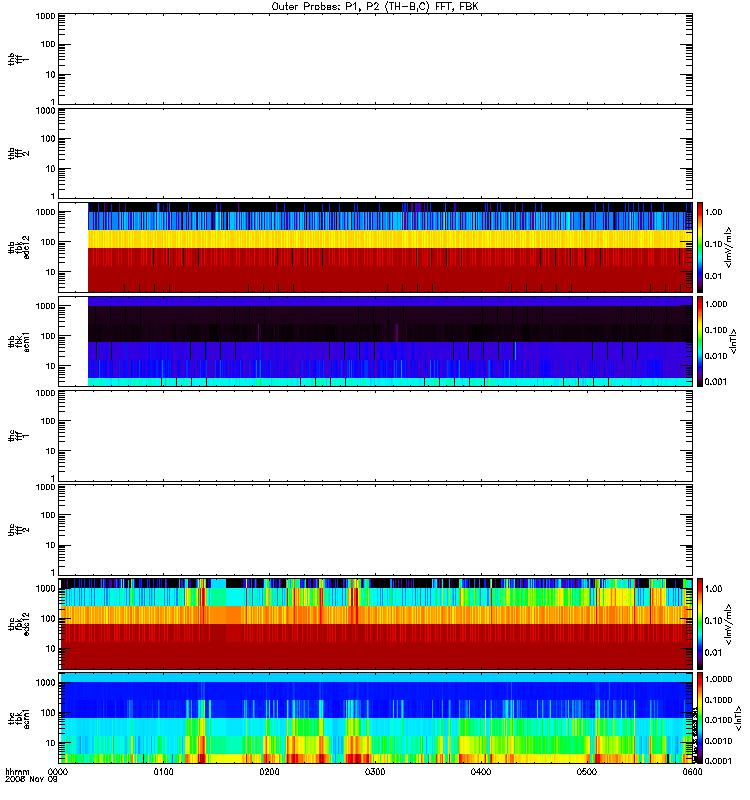Viewport: 750px width, 800px height.
Task: Select the "thb fff 1" panel axis label
Action: [x=18, y=59]
